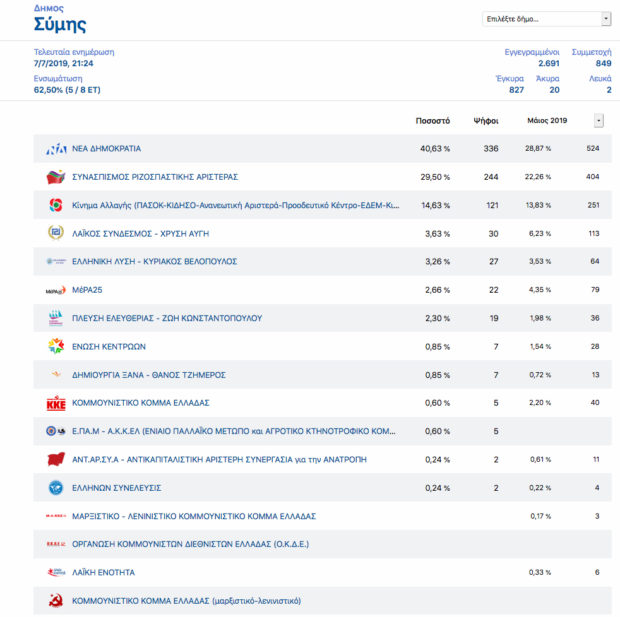
Task: Click the 14,63 % percentage cell
Action: click(x=435, y=205)
